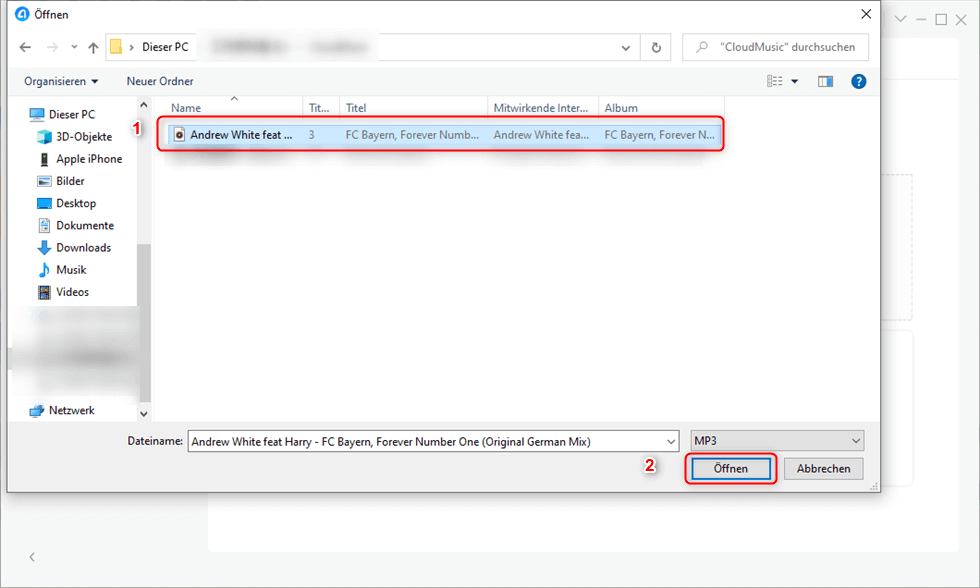Click artist cell 'Andrew White fea...'

click(541, 135)
